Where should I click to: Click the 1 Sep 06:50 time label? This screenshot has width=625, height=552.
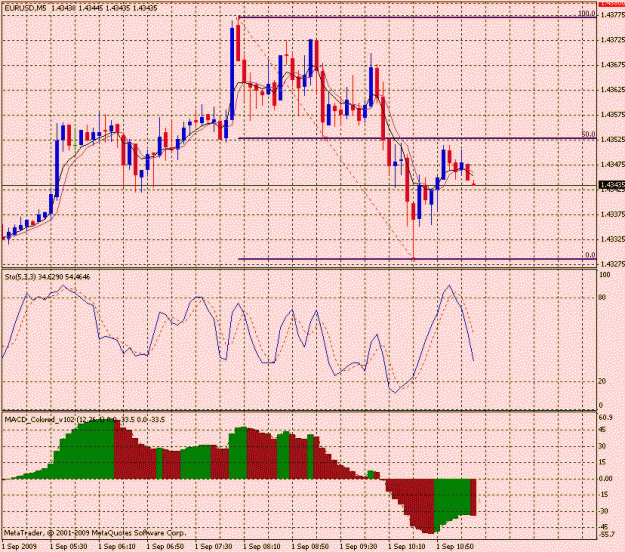coord(165,546)
